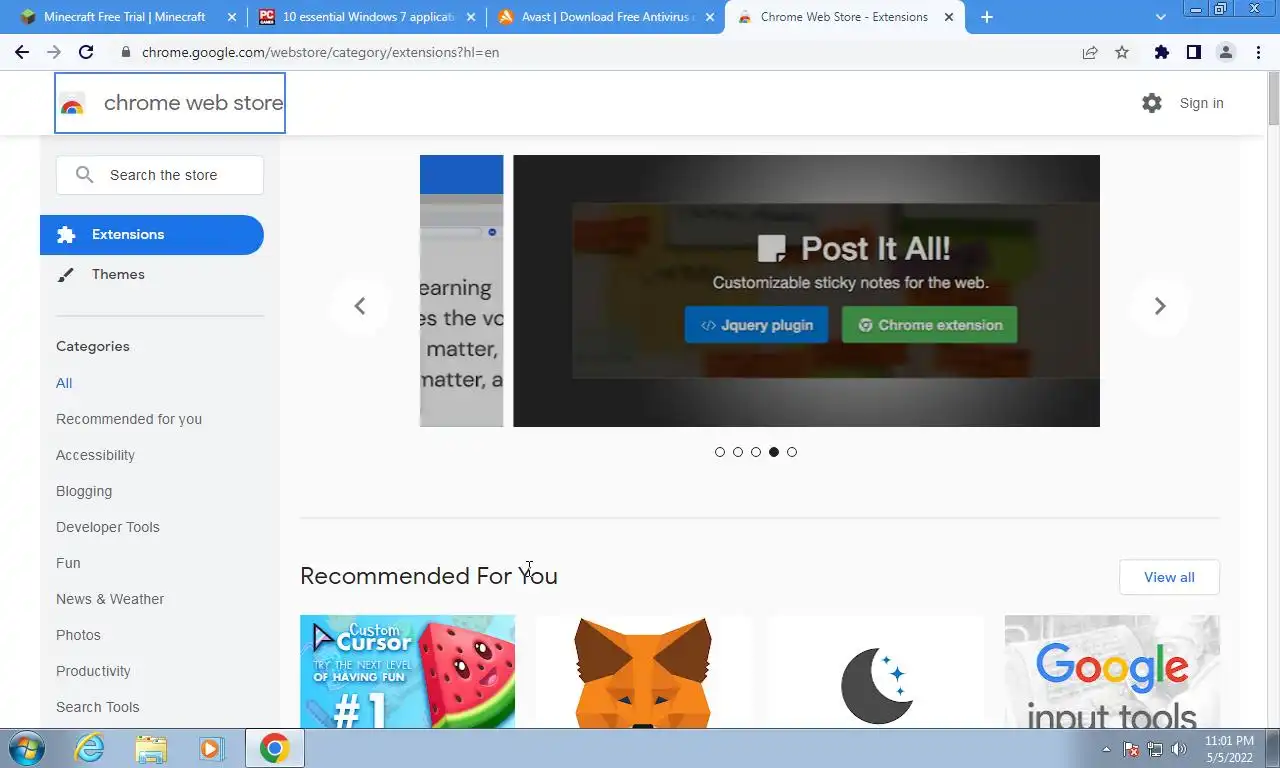Reload the current page
Screen dimensions: 1280x768
point(86,52)
